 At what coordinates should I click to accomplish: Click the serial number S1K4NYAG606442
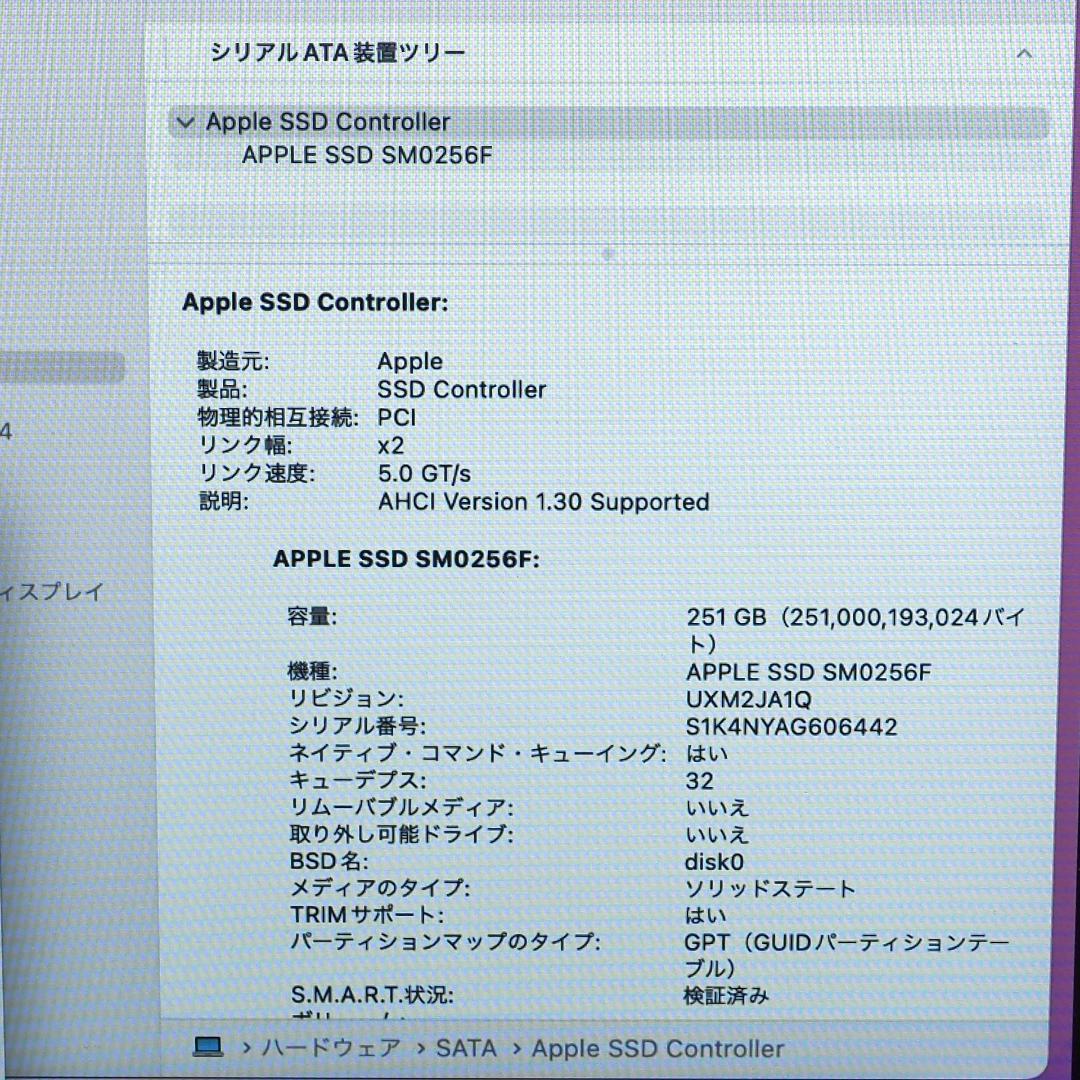point(791,727)
